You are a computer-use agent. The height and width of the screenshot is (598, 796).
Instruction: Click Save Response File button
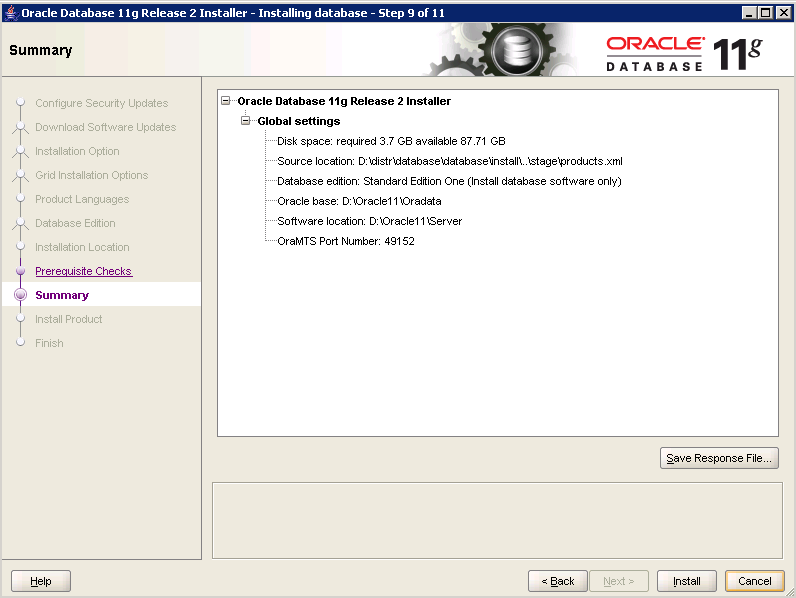tap(719, 458)
